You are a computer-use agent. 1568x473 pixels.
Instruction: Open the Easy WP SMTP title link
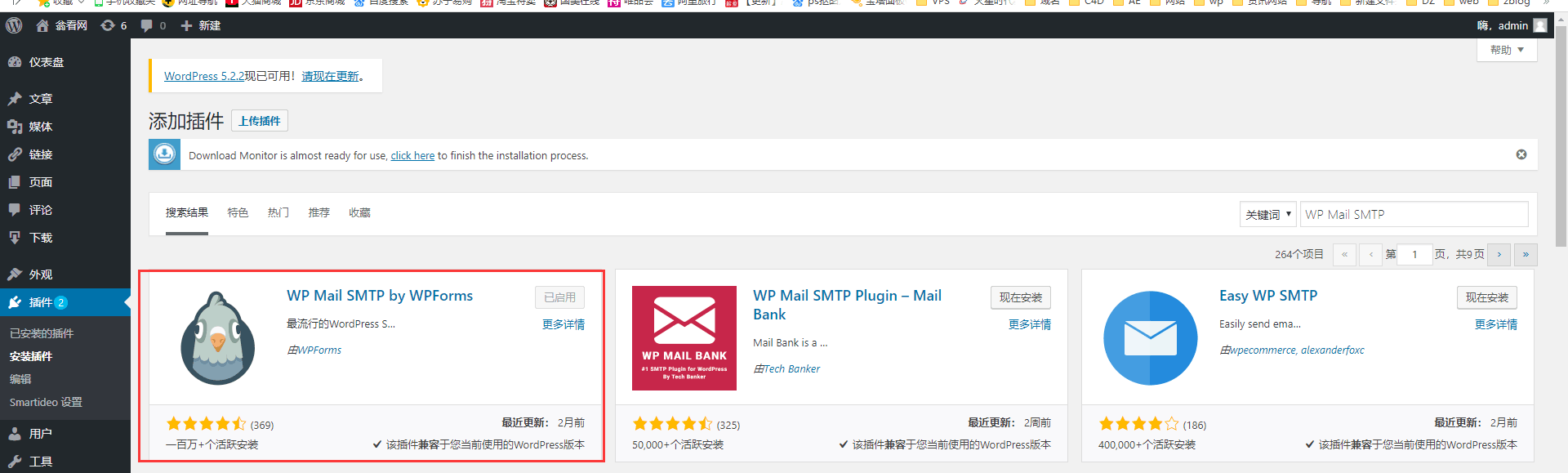click(1268, 296)
